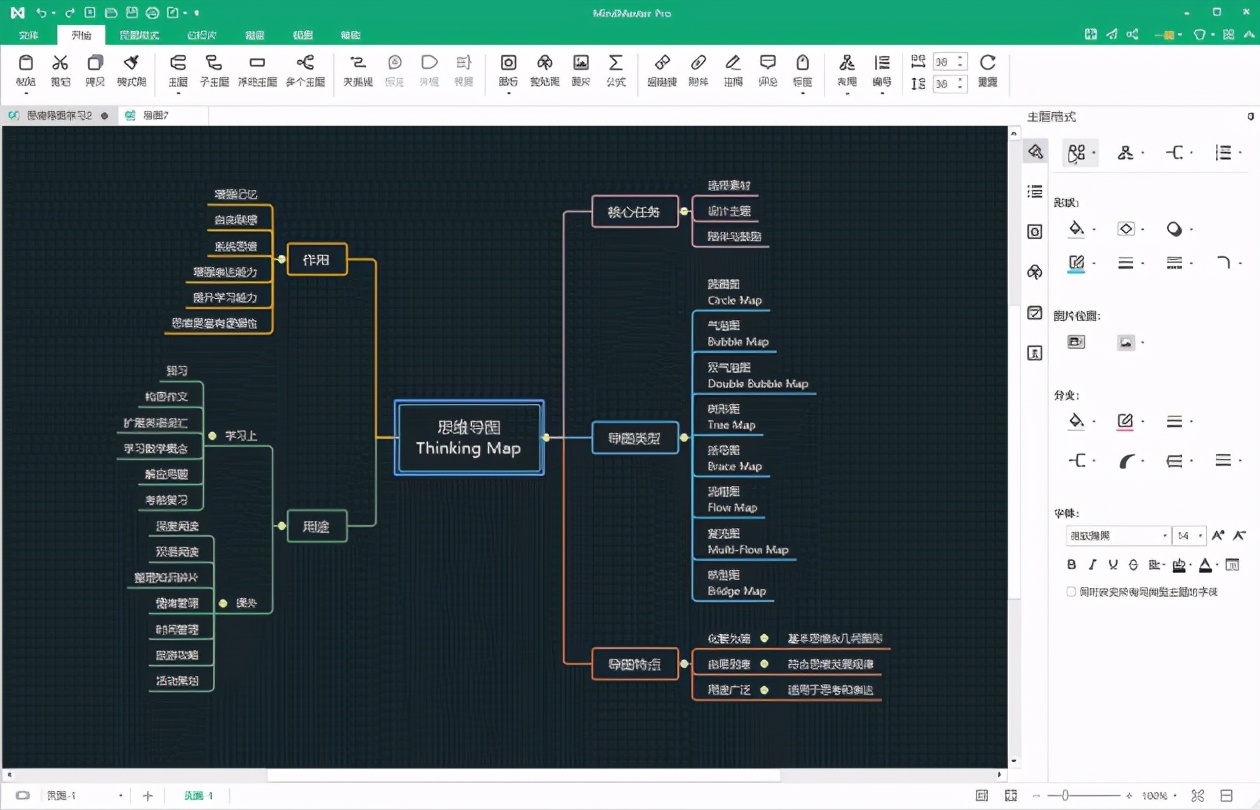Click the Thinking Map central topic

coord(469,437)
